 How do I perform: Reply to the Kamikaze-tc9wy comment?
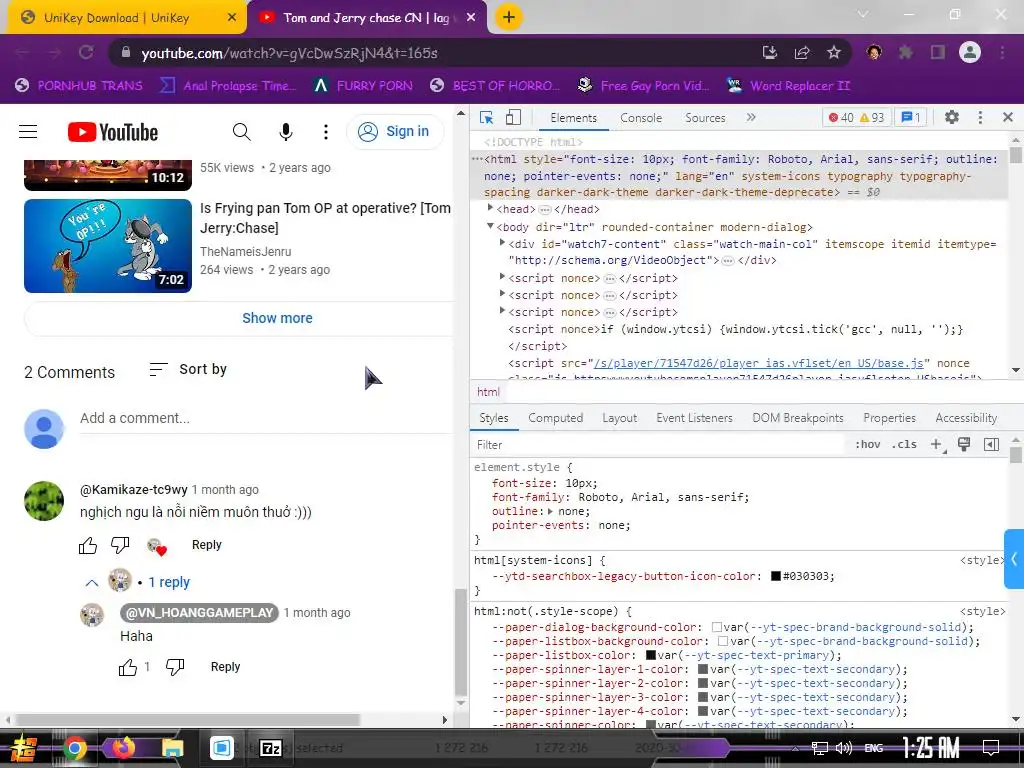click(x=206, y=545)
